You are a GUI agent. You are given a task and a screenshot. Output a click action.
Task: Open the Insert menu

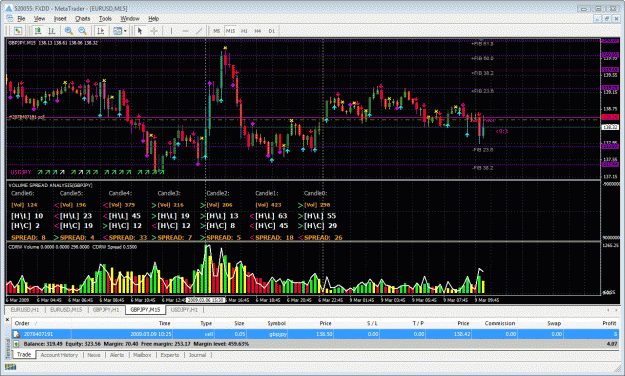[60, 18]
